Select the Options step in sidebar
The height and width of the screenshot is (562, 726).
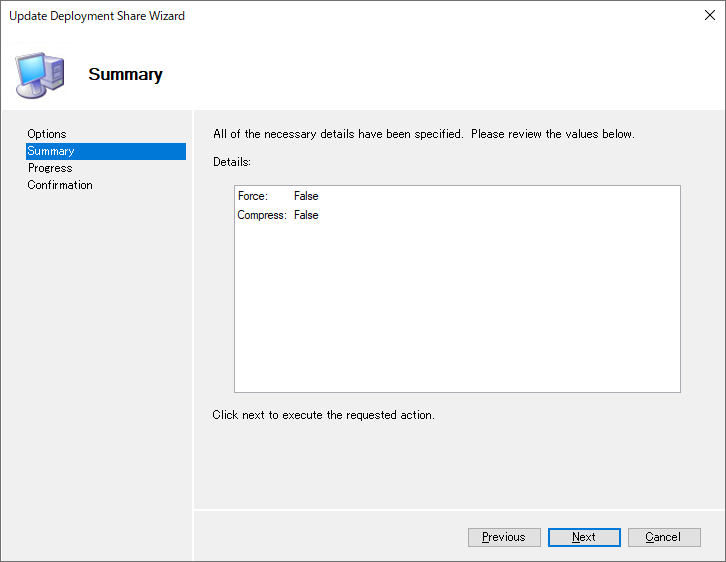tap(47, 134)
